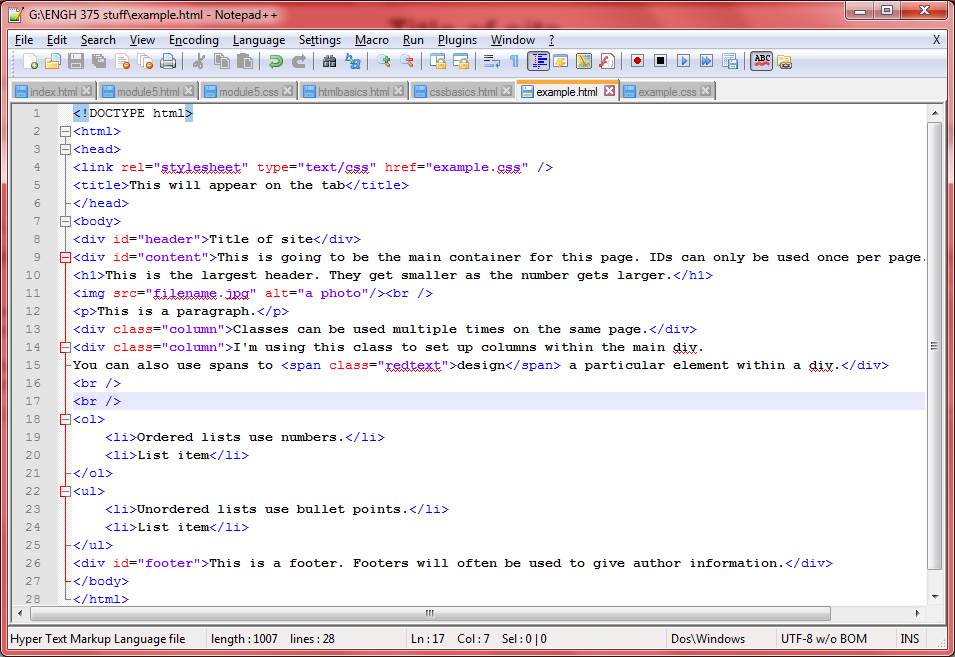The image size is (955, 657).
Task: Open the Settings menu
Action: pyautogui.click(x=320, y=40)
